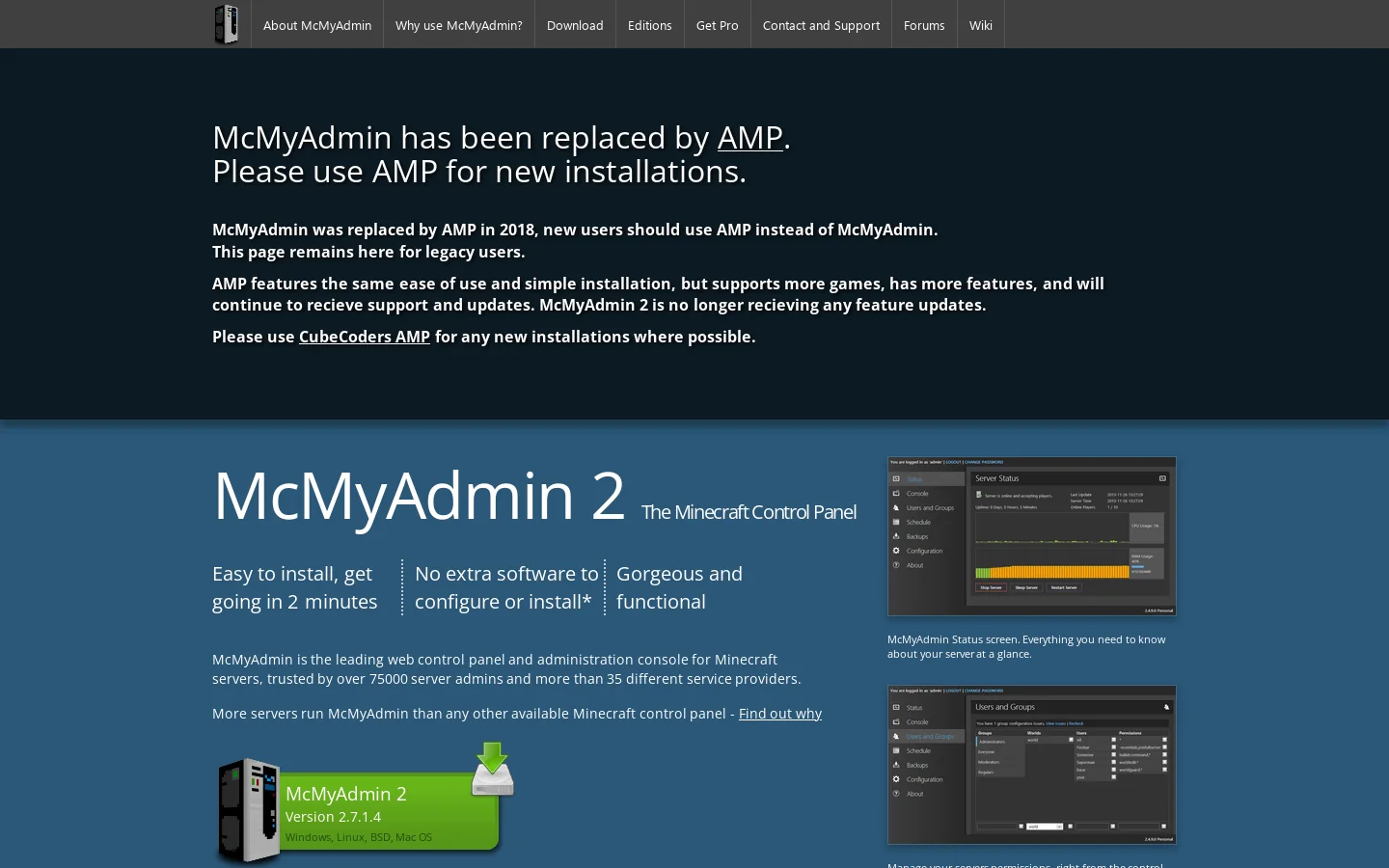Open the Wiki navigation item
This screenshot has height=868, width=1389.
[x=981, y=25]
